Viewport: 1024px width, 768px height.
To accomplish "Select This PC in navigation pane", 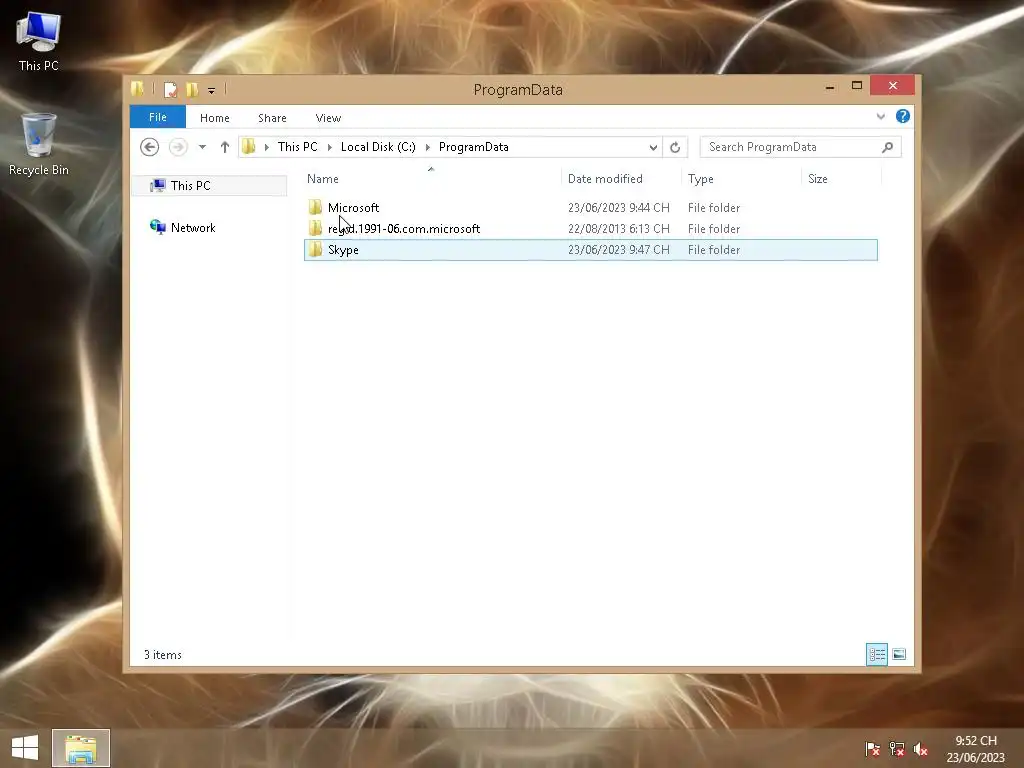I will 209,185.
